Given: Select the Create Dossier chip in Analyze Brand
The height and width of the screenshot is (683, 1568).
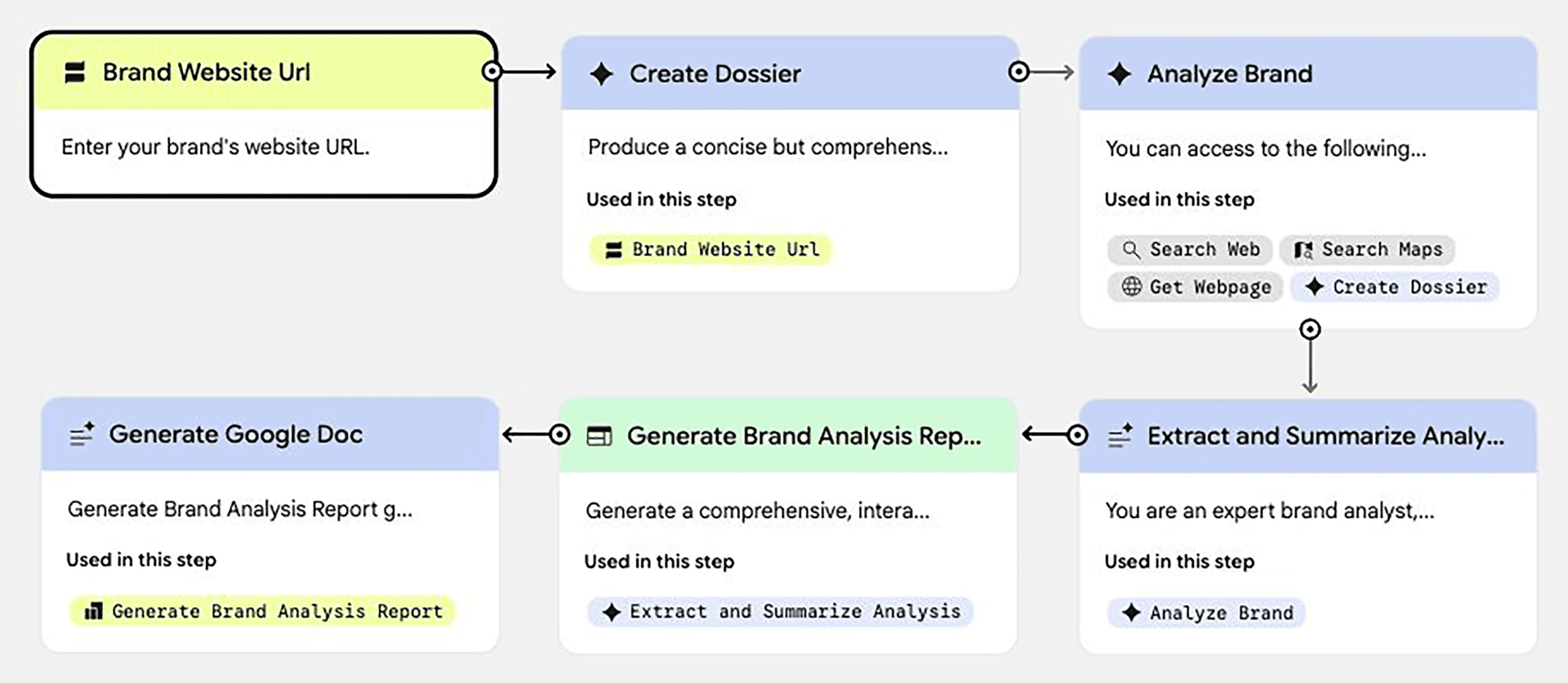Looking at the screenshot, I should point(1395,287).
